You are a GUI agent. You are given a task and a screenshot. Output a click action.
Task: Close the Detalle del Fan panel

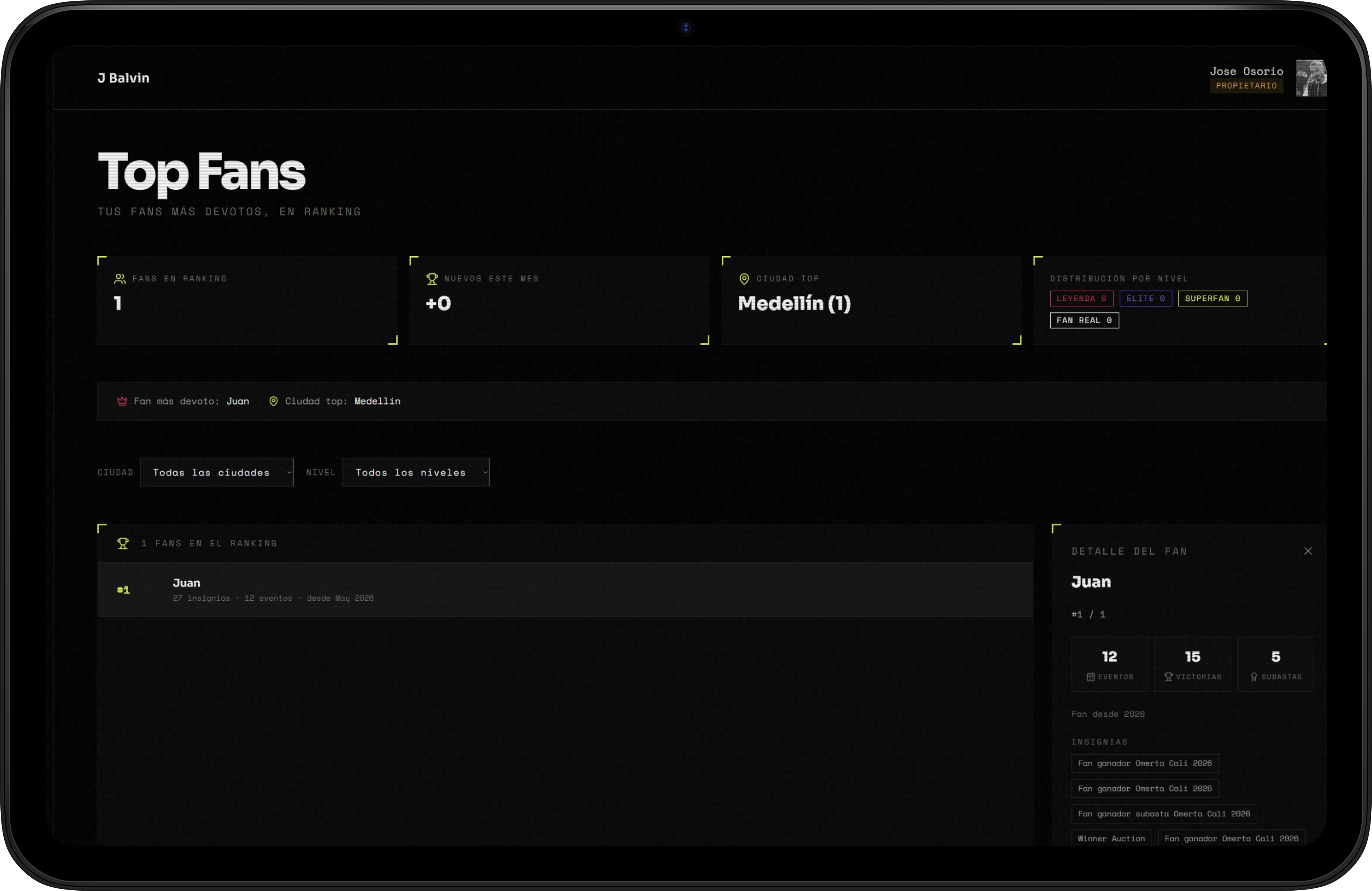[1307, 551]
